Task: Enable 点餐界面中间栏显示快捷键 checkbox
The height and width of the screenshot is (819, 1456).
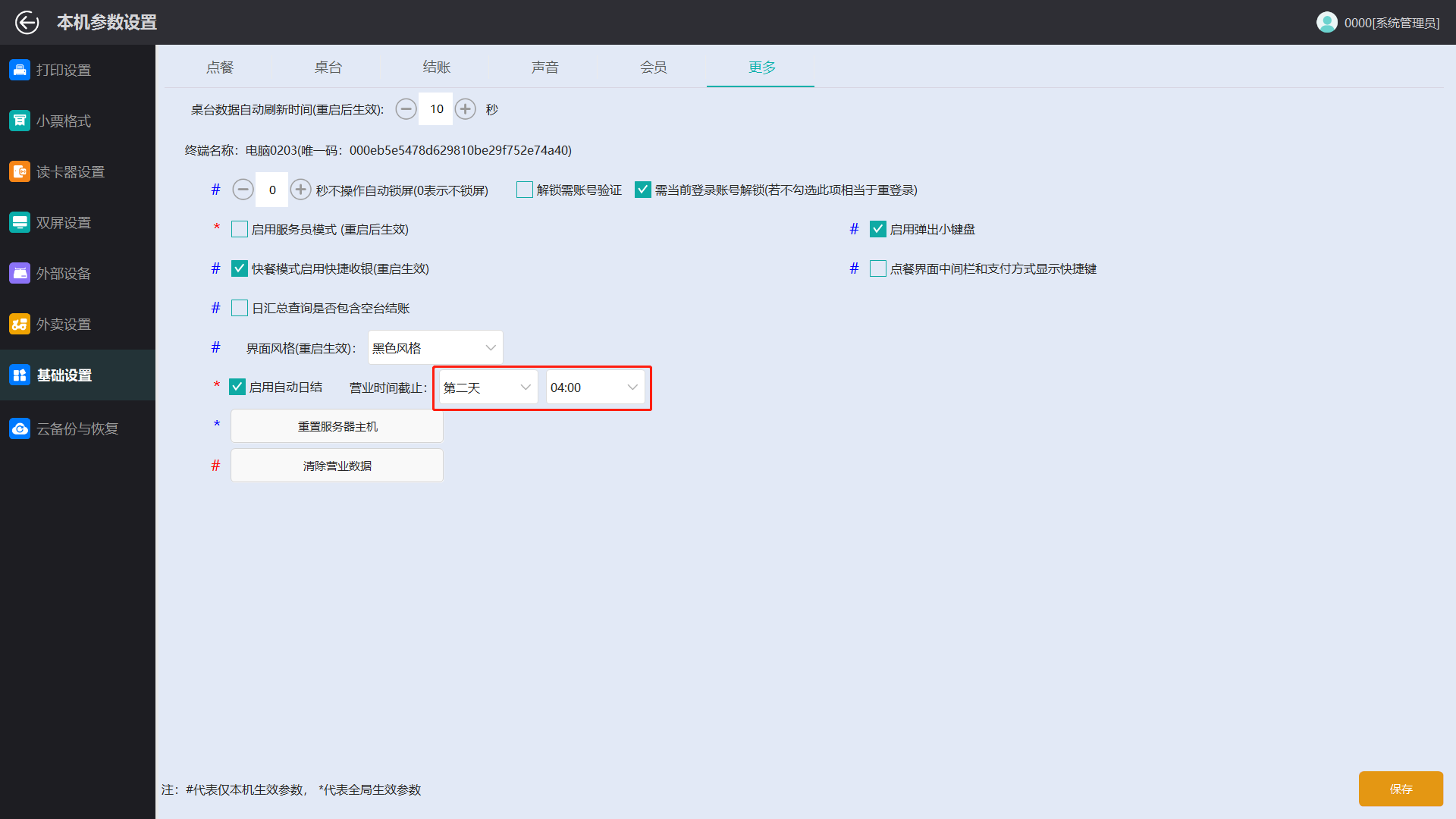Action: pos(878,268)
